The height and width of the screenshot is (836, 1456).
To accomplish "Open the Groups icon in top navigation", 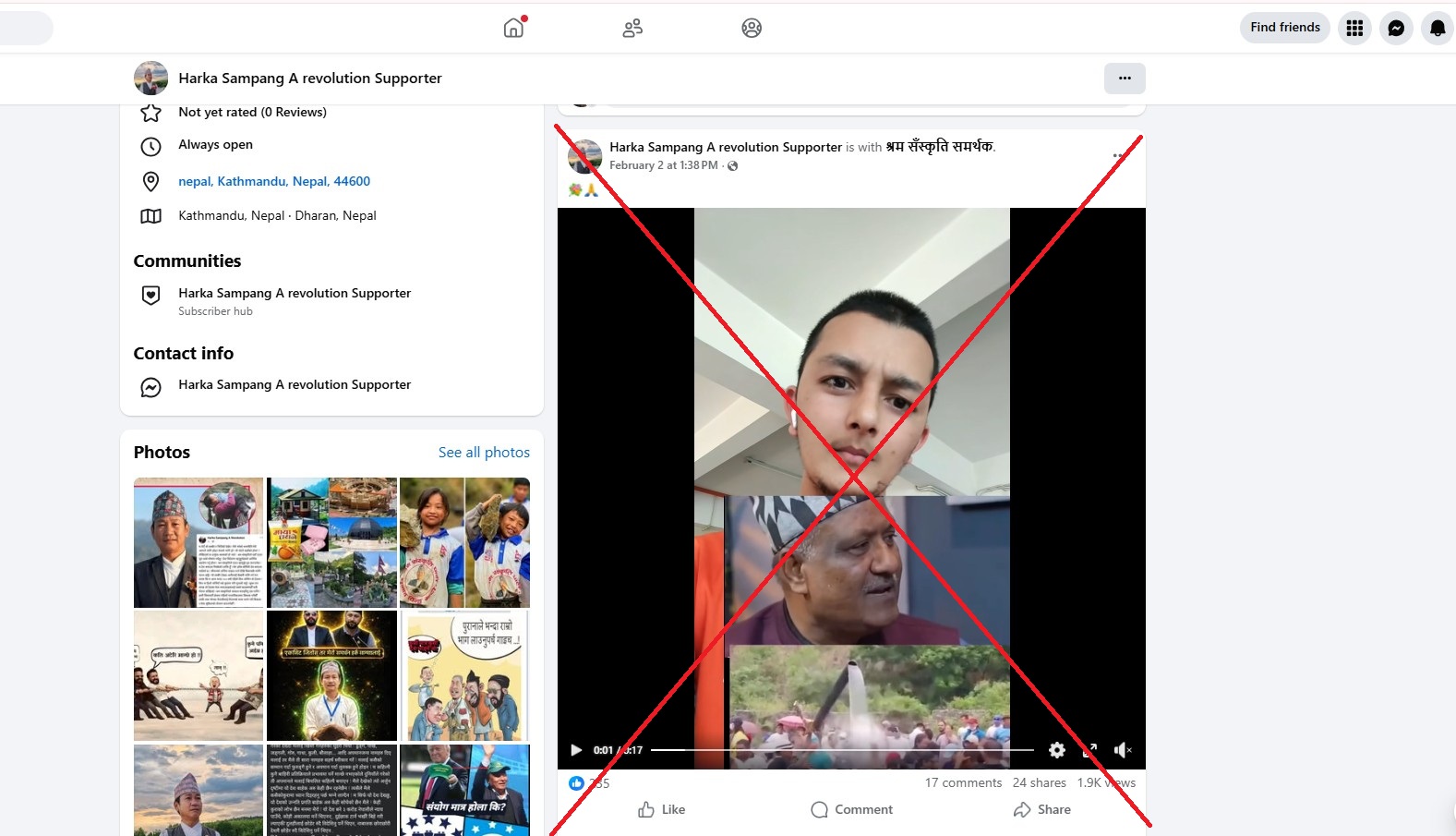I will tap(752, 28).
